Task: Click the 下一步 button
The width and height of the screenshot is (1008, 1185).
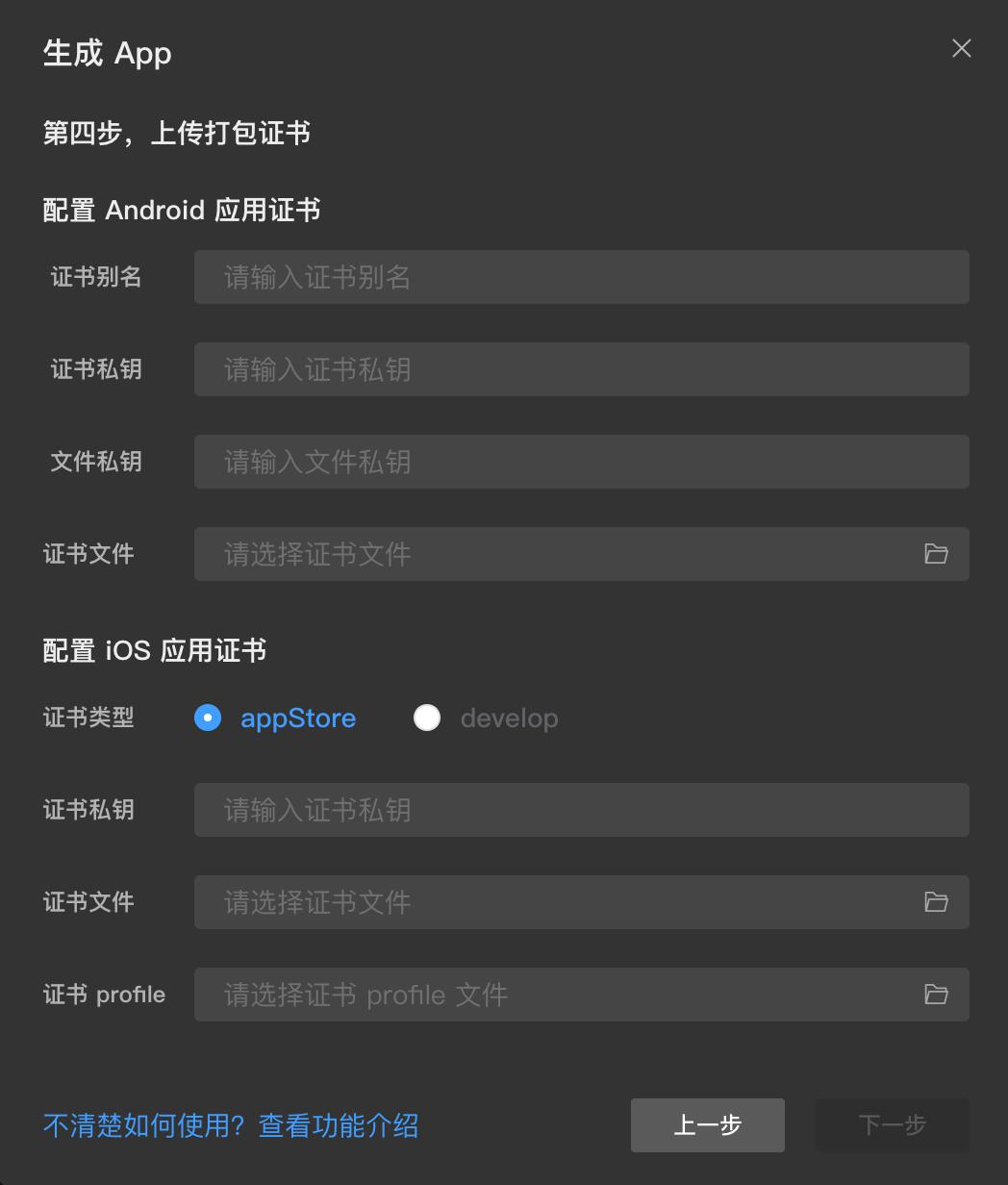Action: [893, 1125]
